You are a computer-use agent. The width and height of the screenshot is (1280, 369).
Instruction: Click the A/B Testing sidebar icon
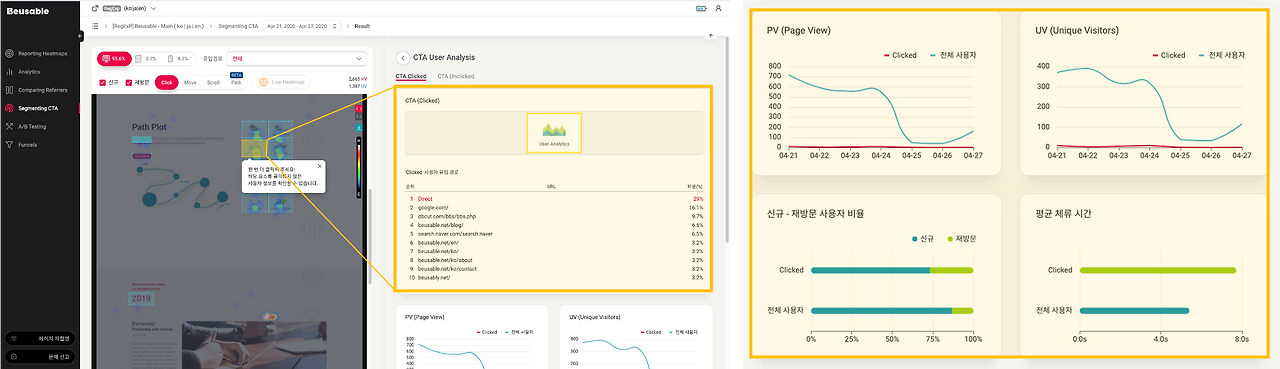pyautogui.click(x=9, y=126)
